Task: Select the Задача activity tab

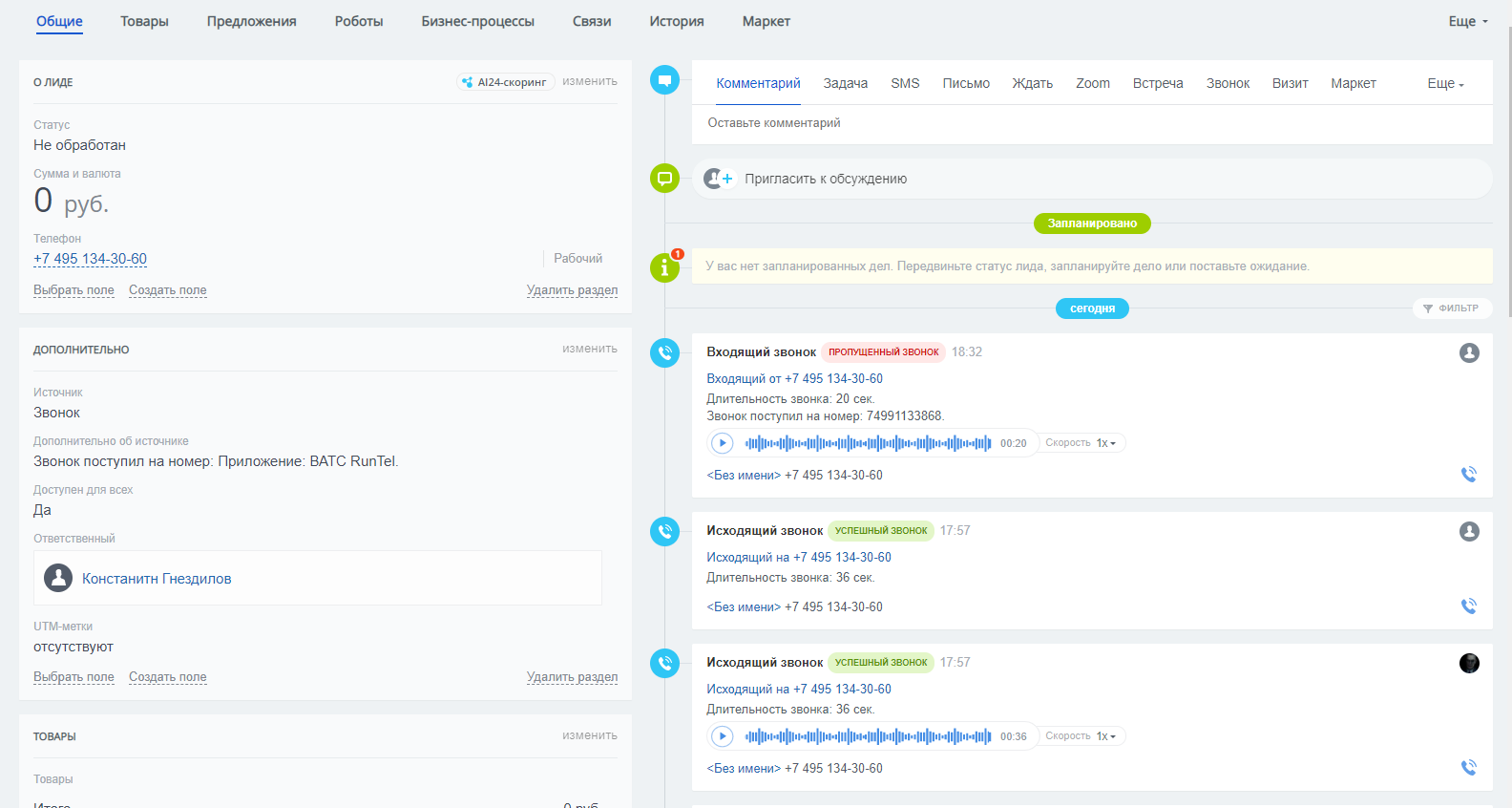Action: [846, 84]
